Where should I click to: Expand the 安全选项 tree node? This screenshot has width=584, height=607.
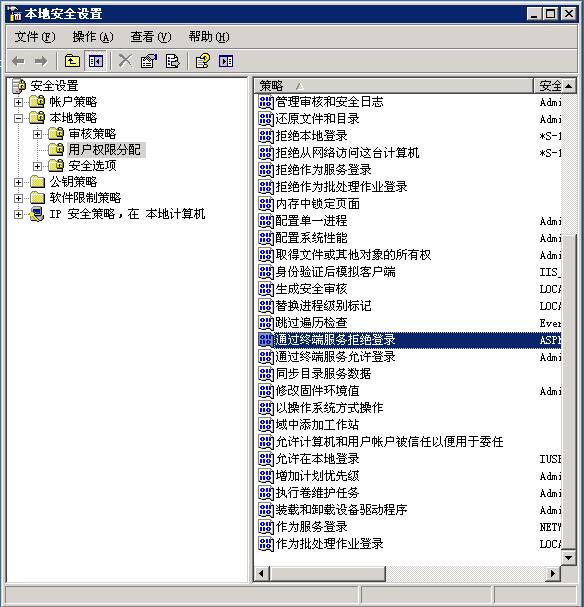click(38, 166)
